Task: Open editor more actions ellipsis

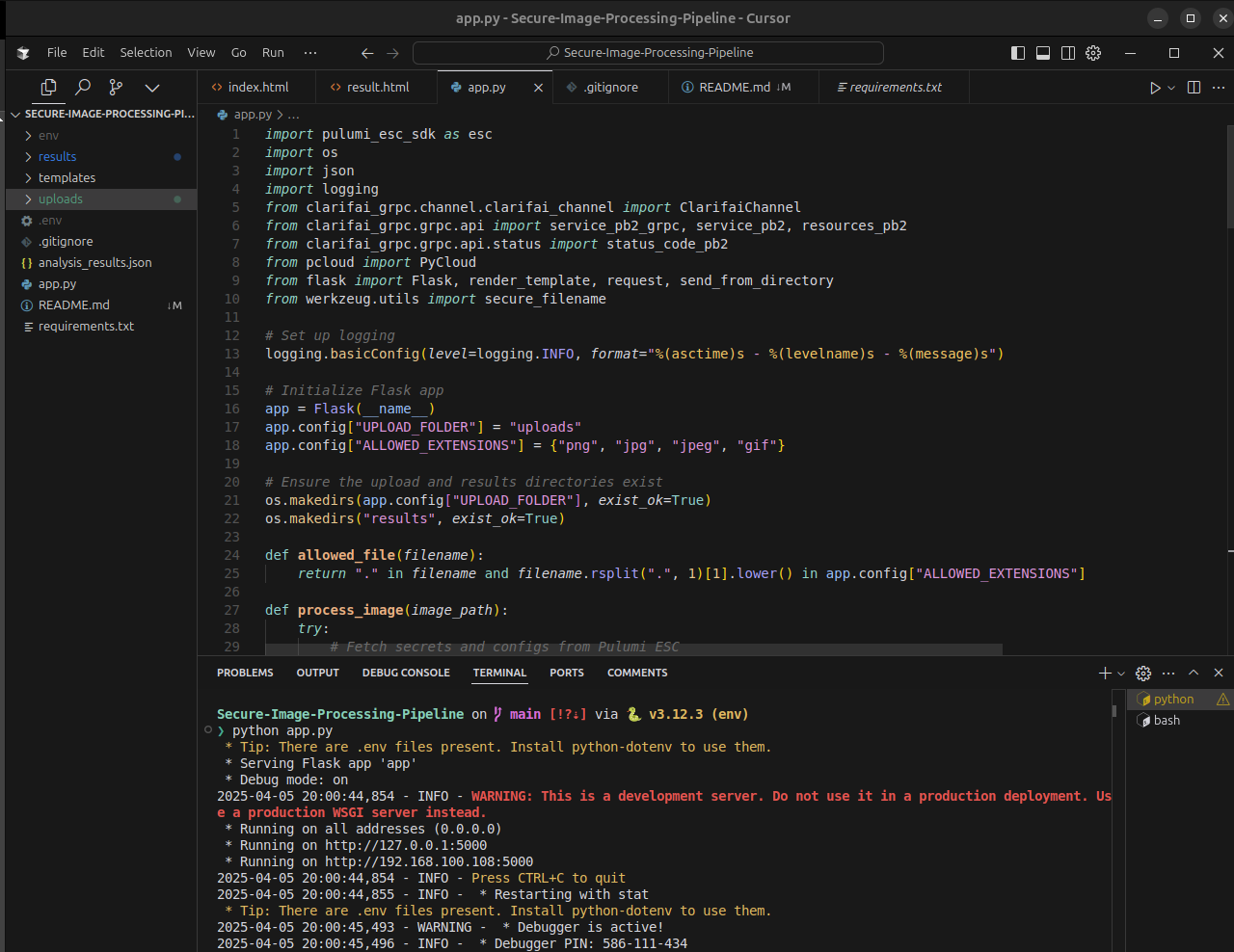Action: click(1219, 88)
